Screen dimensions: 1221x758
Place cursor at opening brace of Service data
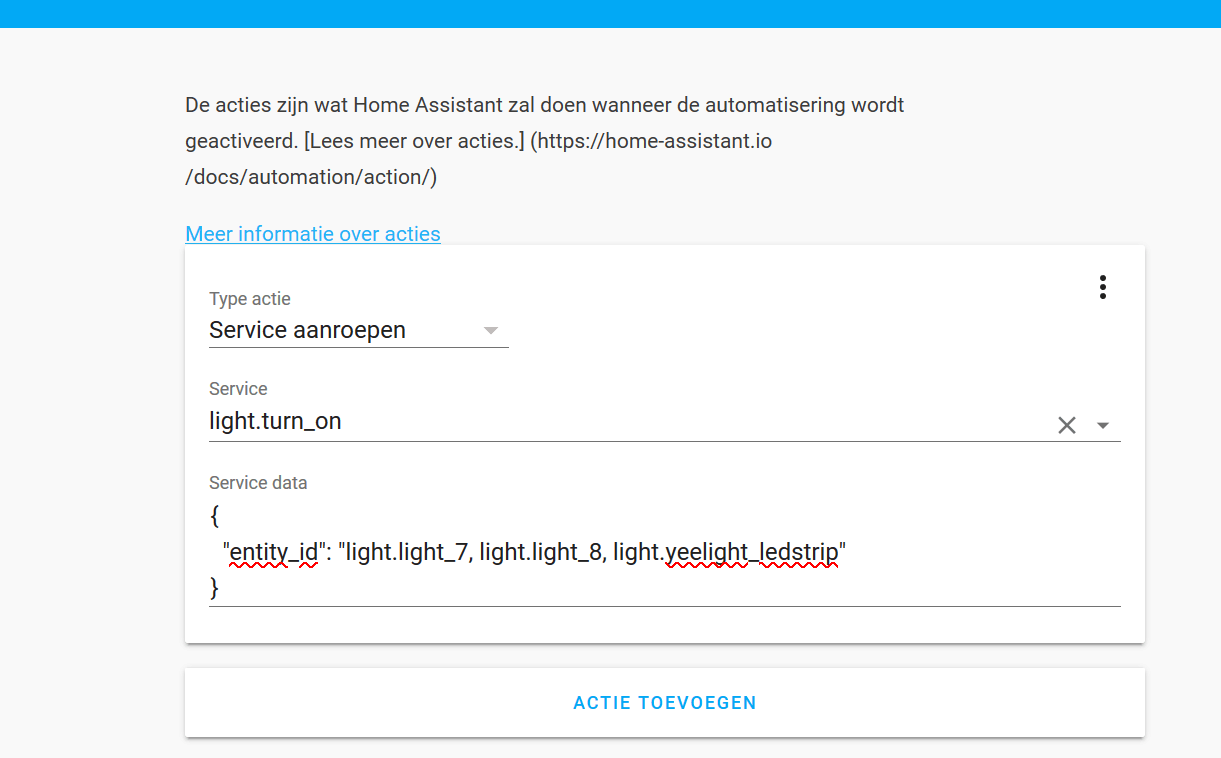[x=215, y=517]
